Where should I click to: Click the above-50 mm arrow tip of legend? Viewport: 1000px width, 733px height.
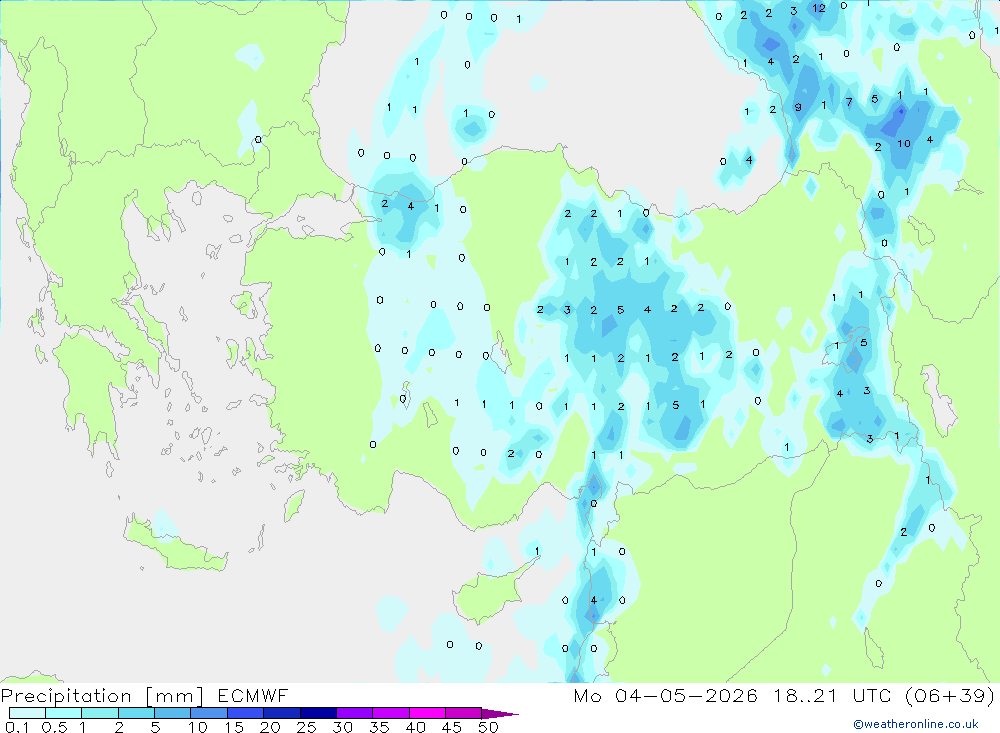click(499, 714)
